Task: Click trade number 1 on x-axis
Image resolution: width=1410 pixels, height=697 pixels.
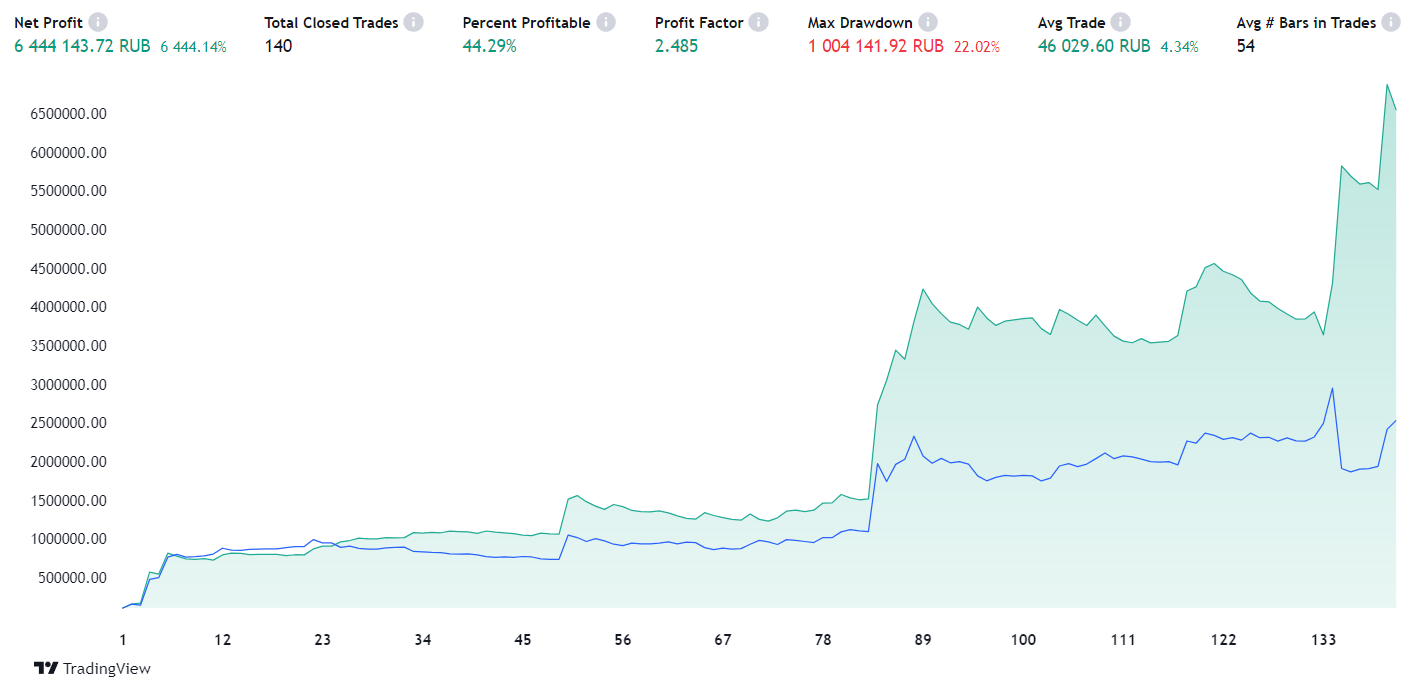Action: (x=123, y=640)
